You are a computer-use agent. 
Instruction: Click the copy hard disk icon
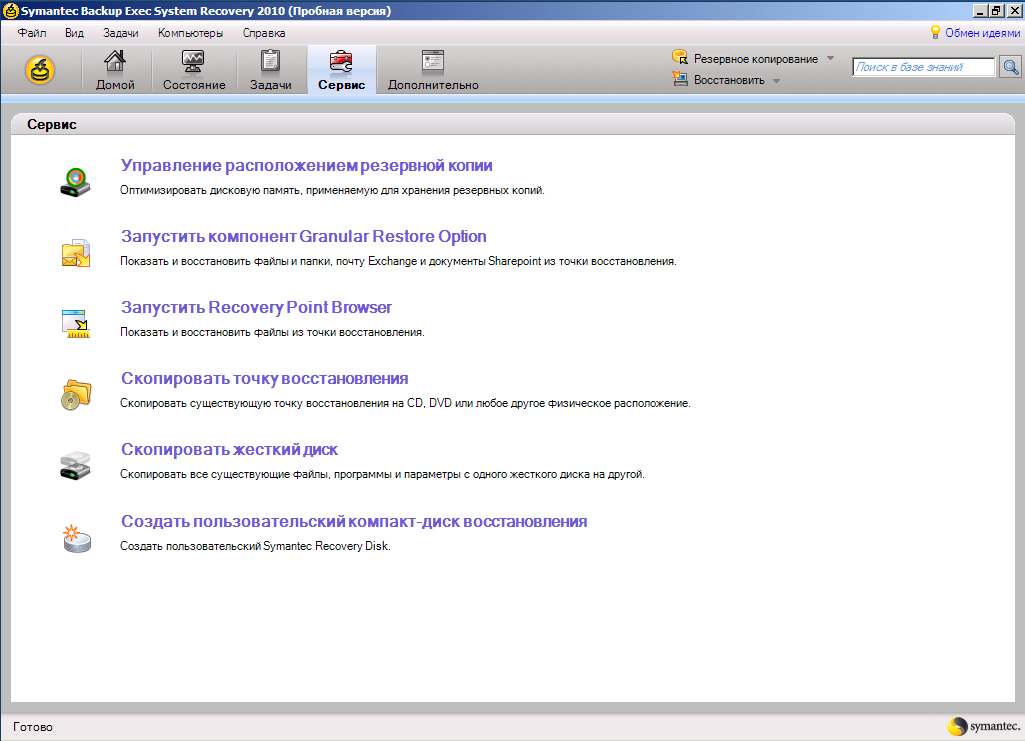76,465
